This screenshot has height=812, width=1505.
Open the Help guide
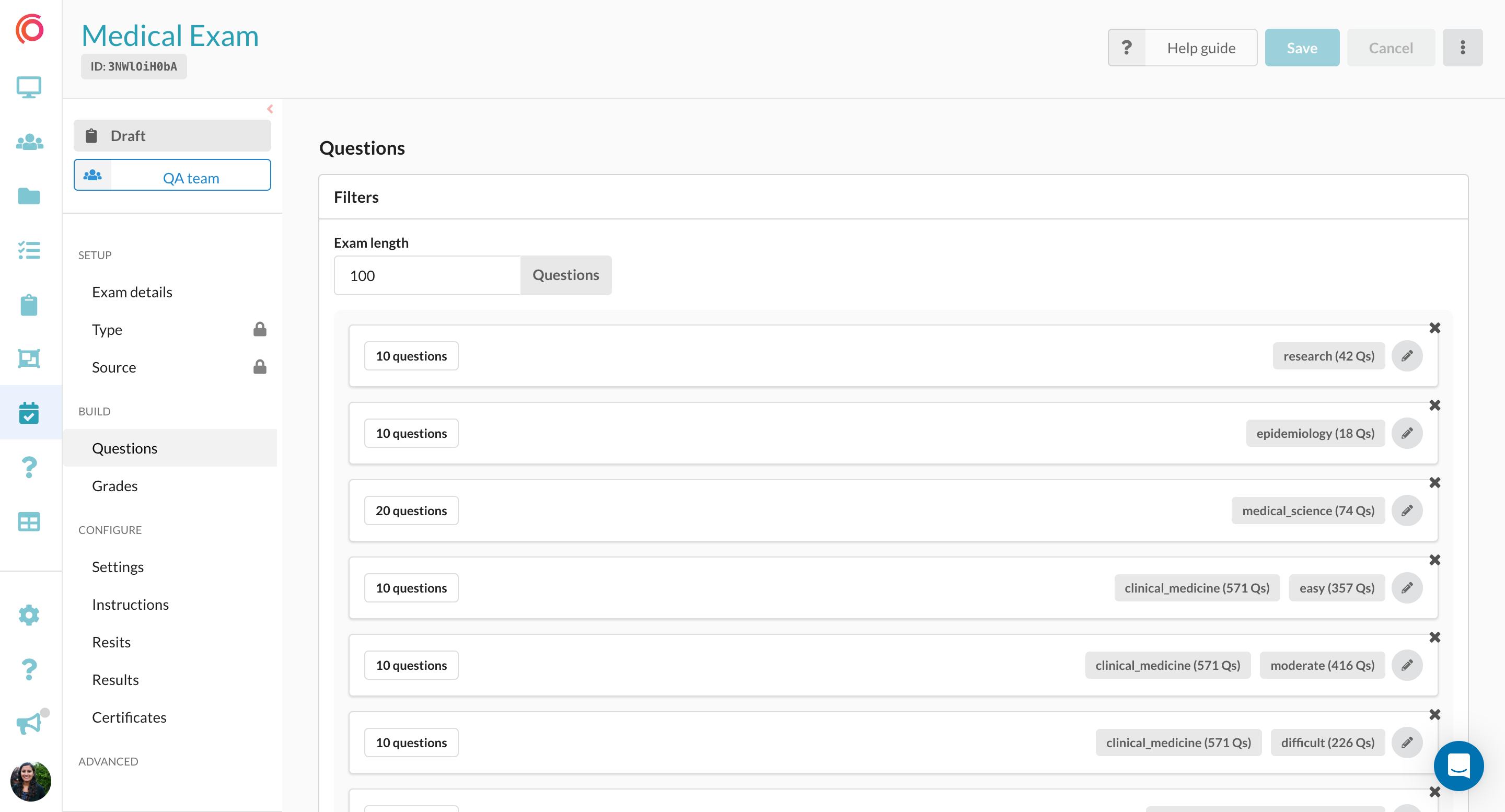(1183, 48)
